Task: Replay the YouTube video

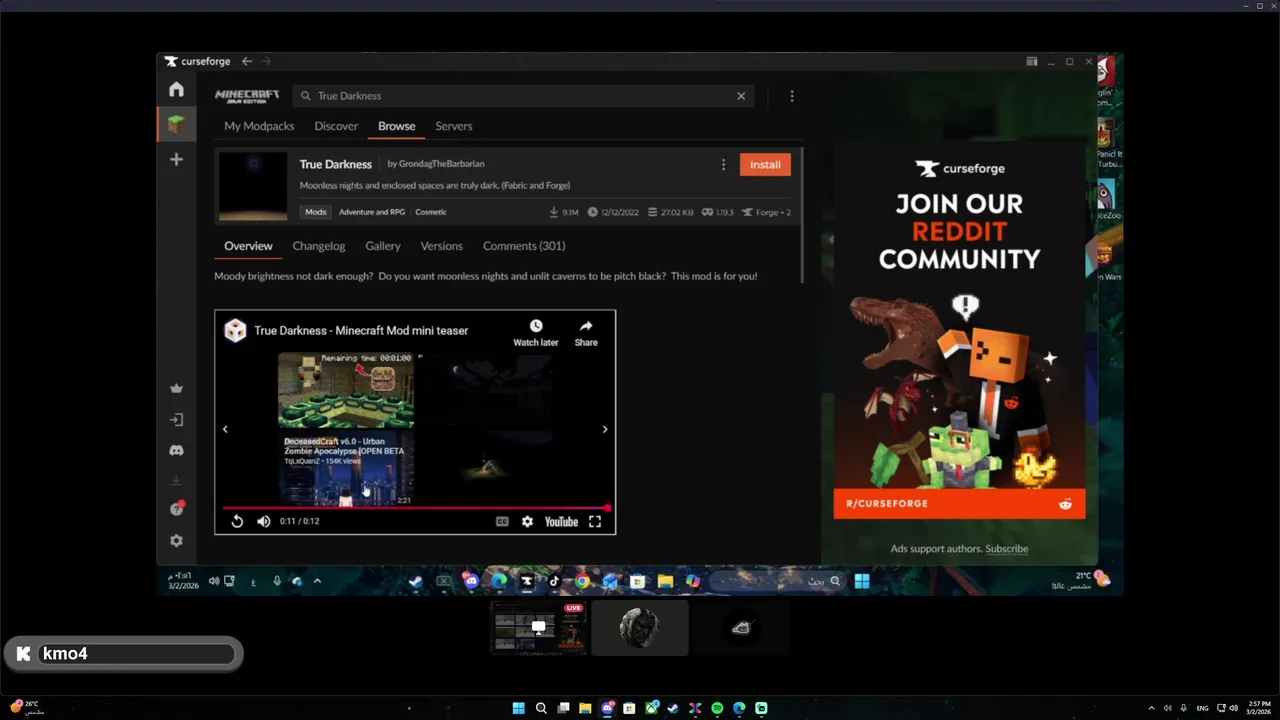Action: click(237, 521)
